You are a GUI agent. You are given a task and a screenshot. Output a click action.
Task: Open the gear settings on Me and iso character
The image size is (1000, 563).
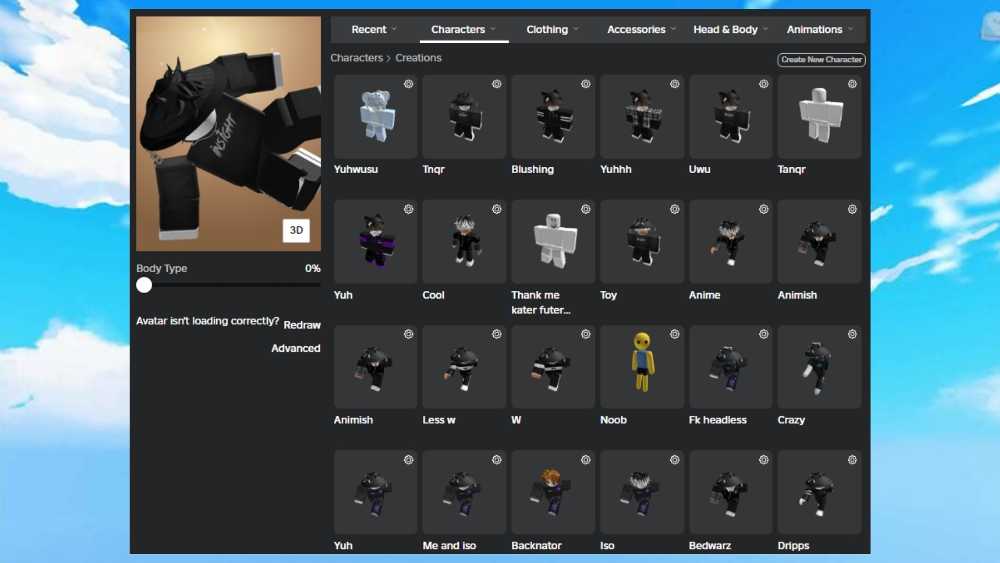tap(497, 460)
